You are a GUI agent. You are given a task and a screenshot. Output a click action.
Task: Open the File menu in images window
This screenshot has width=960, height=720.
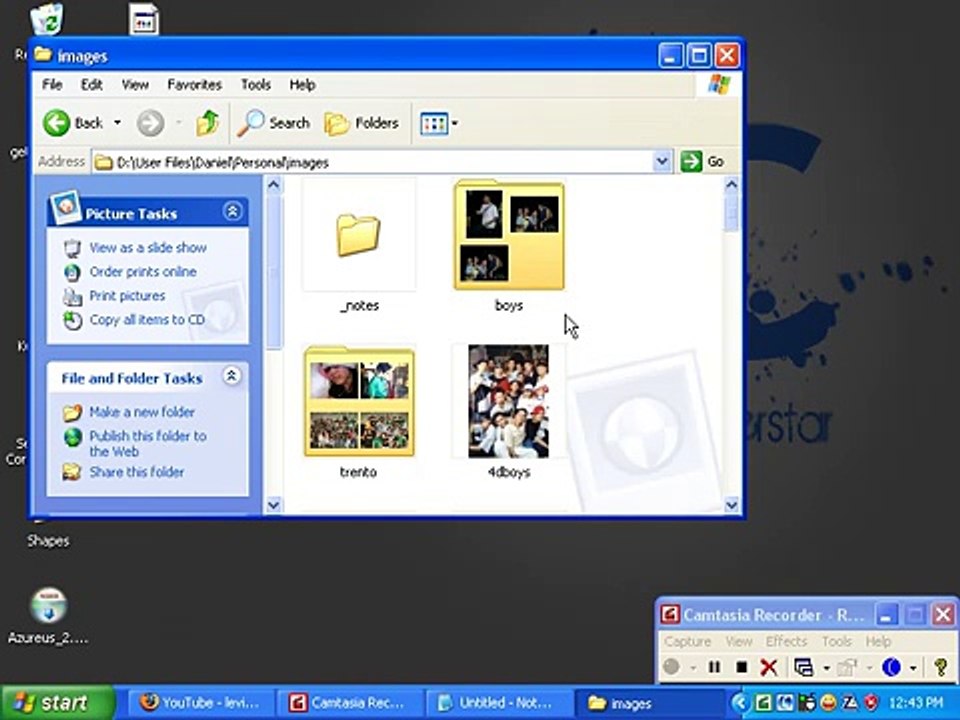(x=52, y=84)
